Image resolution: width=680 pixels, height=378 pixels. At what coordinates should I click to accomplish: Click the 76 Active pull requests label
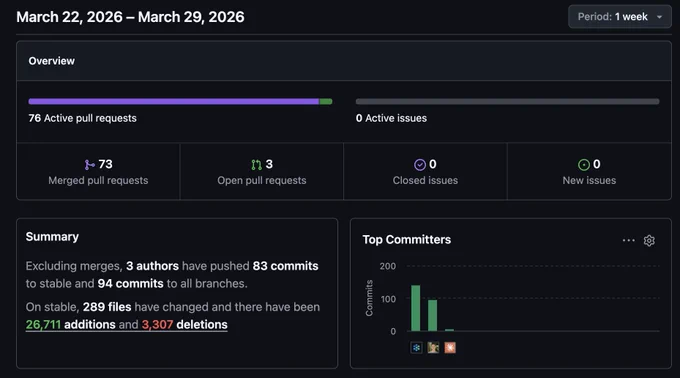82,118
